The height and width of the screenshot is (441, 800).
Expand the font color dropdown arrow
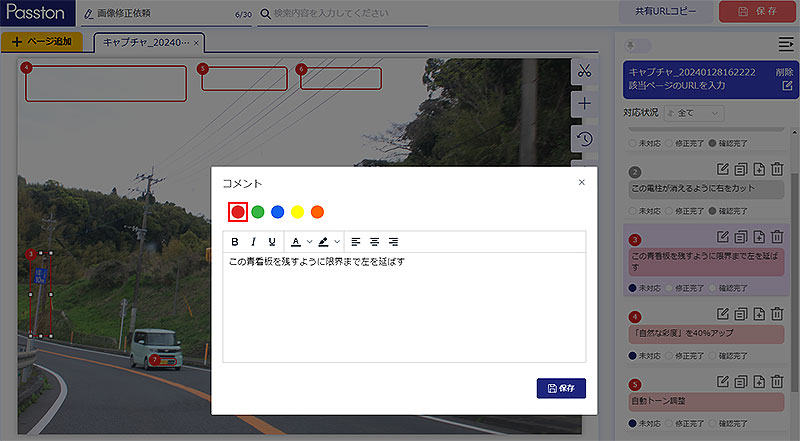point(309,242)
